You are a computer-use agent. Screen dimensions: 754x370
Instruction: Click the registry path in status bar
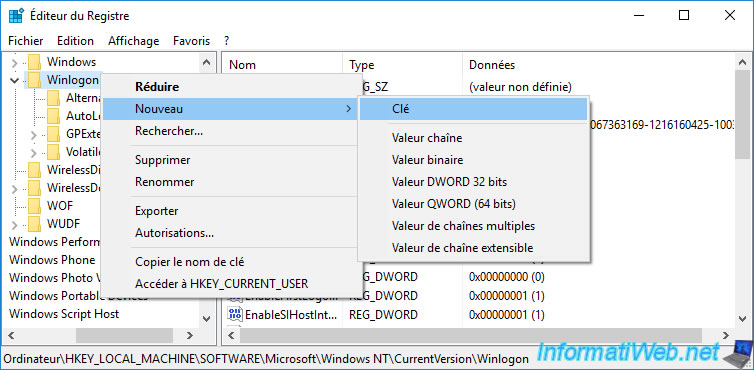tap(266, 359)
